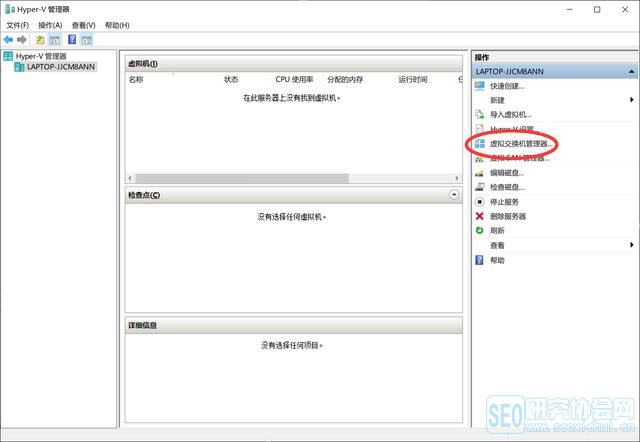Viewport: 640px width, 442px height.
Task: Expand the 查看 submenu arrow
Action: (631, 245)
